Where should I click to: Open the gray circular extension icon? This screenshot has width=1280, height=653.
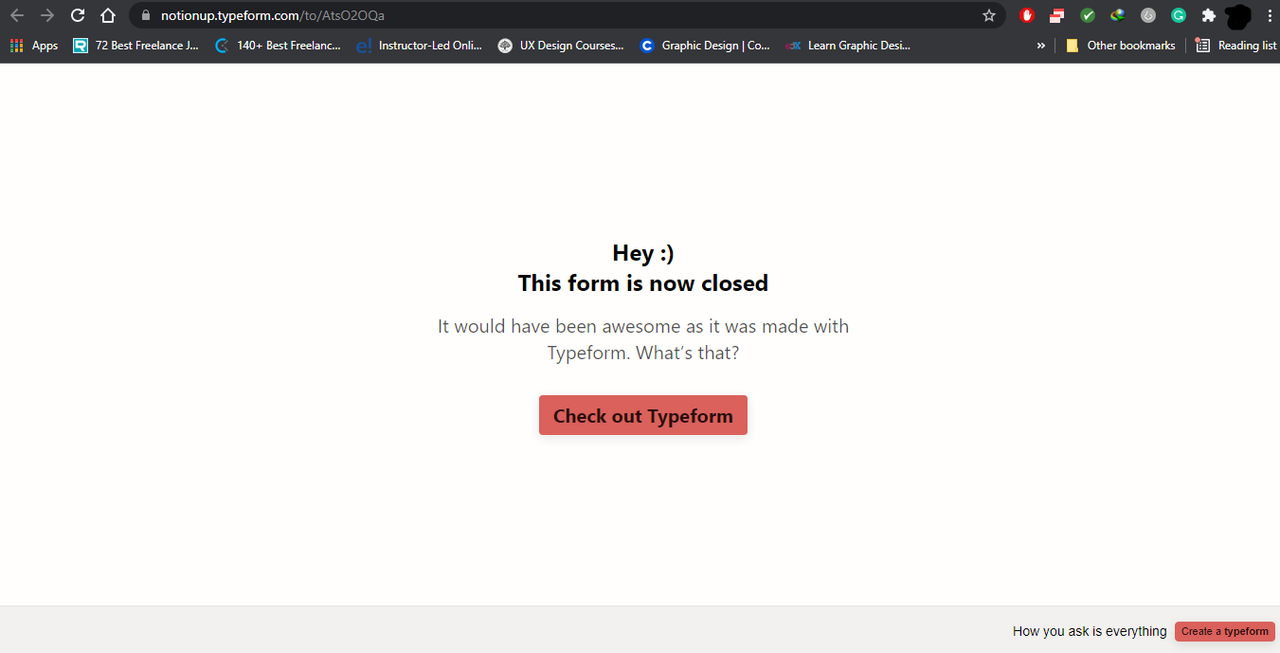[x=1148, y=15]
